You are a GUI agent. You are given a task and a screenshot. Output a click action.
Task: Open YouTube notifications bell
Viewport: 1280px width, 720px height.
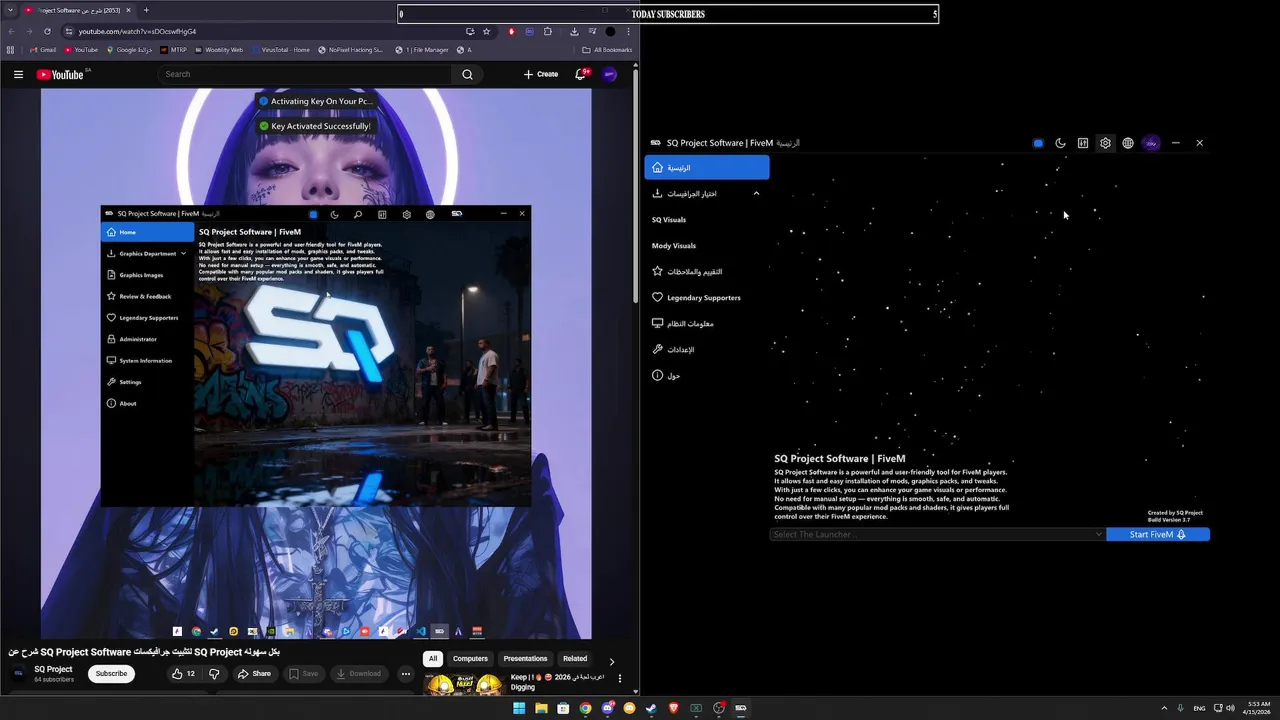point(580,74)
